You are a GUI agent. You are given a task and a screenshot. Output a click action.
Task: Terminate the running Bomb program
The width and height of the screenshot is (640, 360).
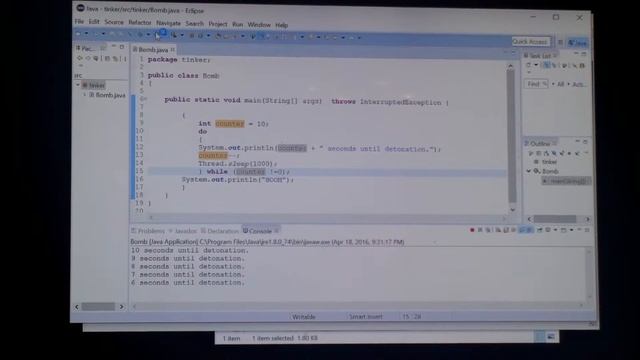(x=472, y=230)
